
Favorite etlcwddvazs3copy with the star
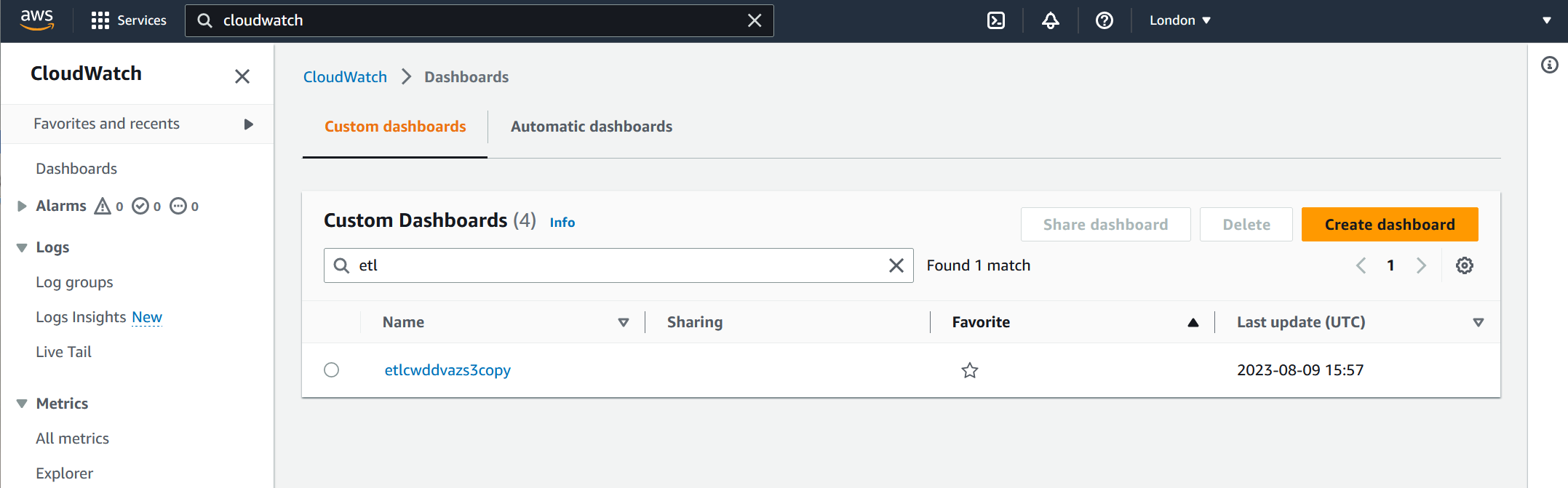(x=970, y=370)
